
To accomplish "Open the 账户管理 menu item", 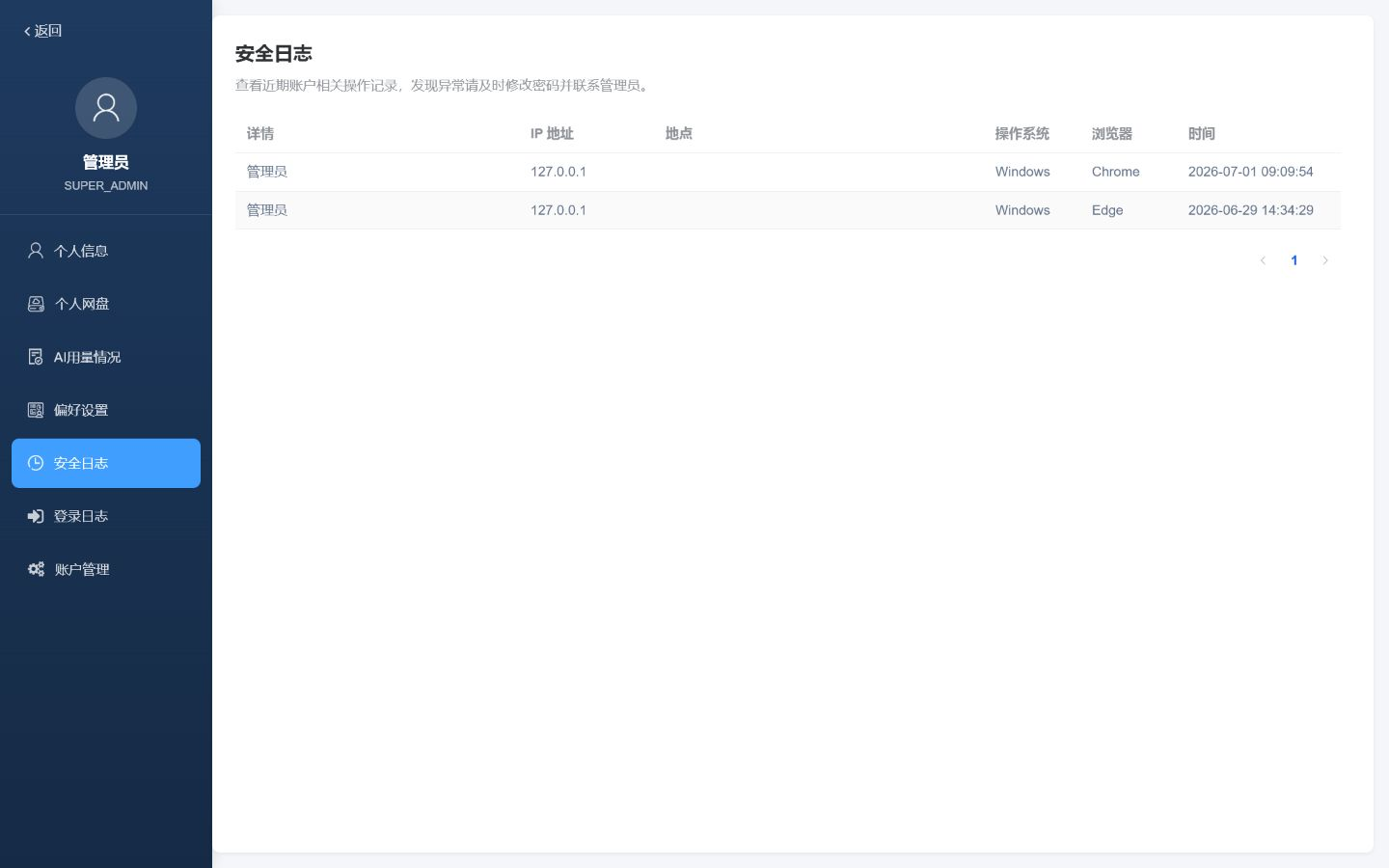I will click(x=106, y=569).
